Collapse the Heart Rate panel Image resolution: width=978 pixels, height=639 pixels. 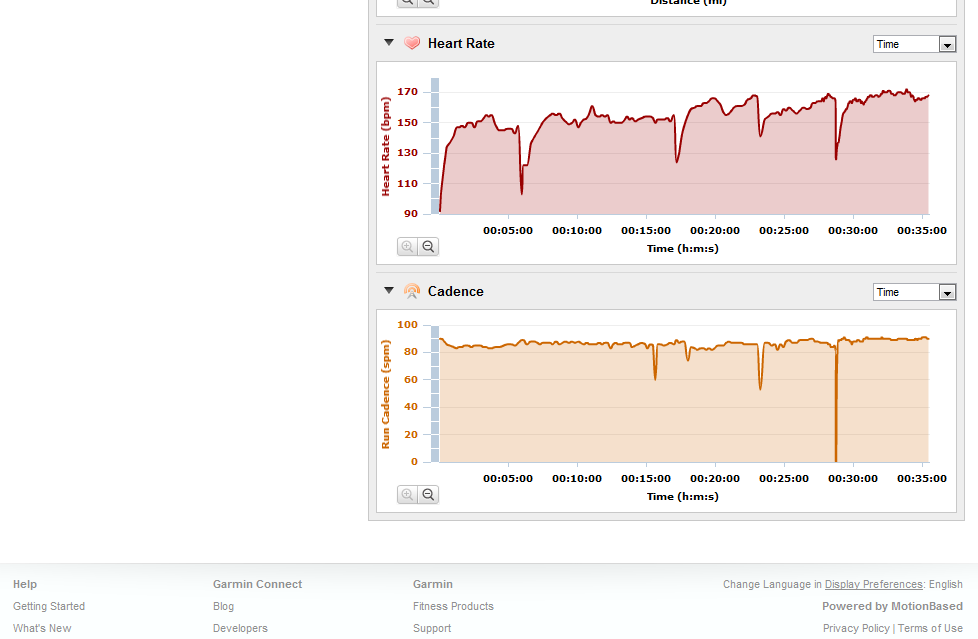coord(389,42)
